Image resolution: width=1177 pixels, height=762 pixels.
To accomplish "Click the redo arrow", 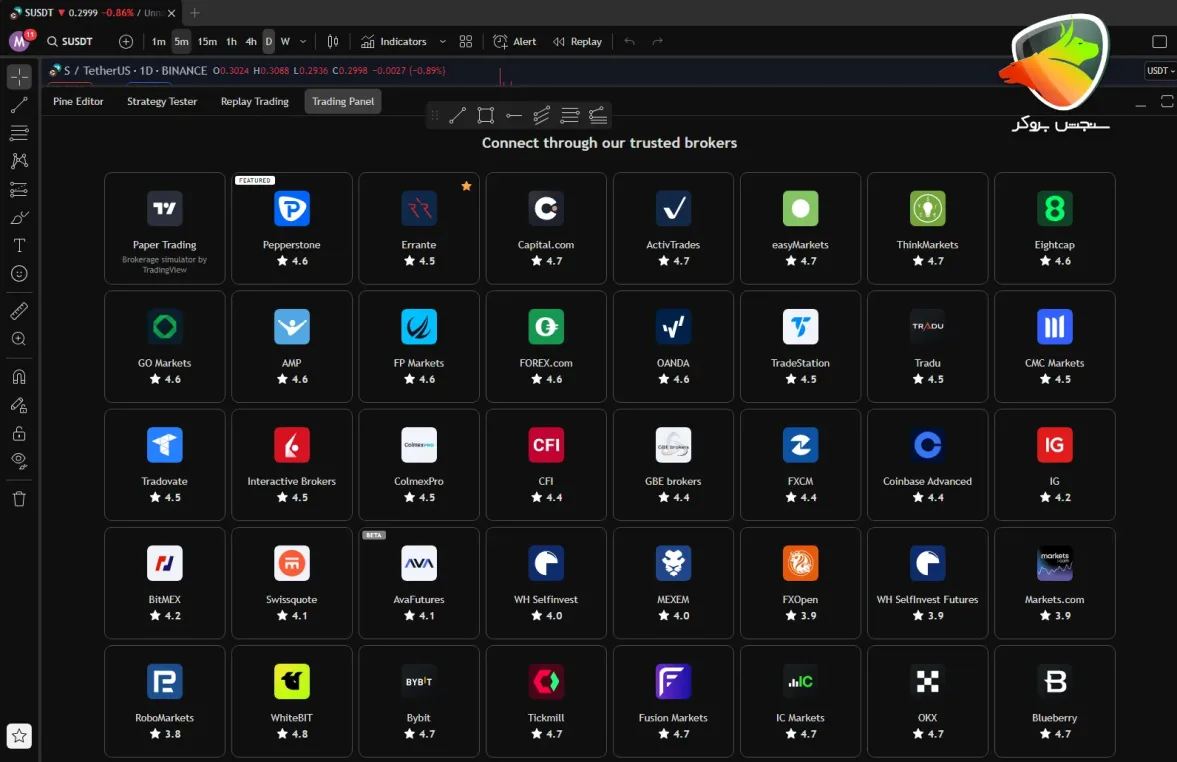I will (x=658, y=41).
